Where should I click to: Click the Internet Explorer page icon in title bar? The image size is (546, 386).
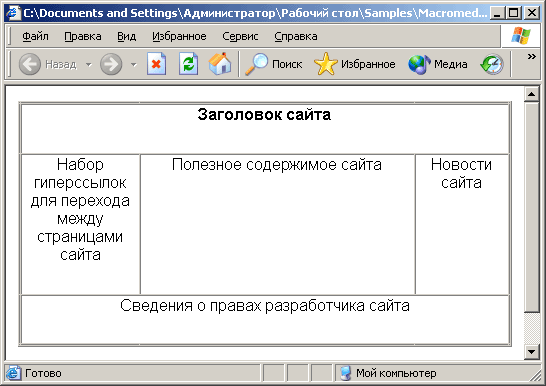13,13
